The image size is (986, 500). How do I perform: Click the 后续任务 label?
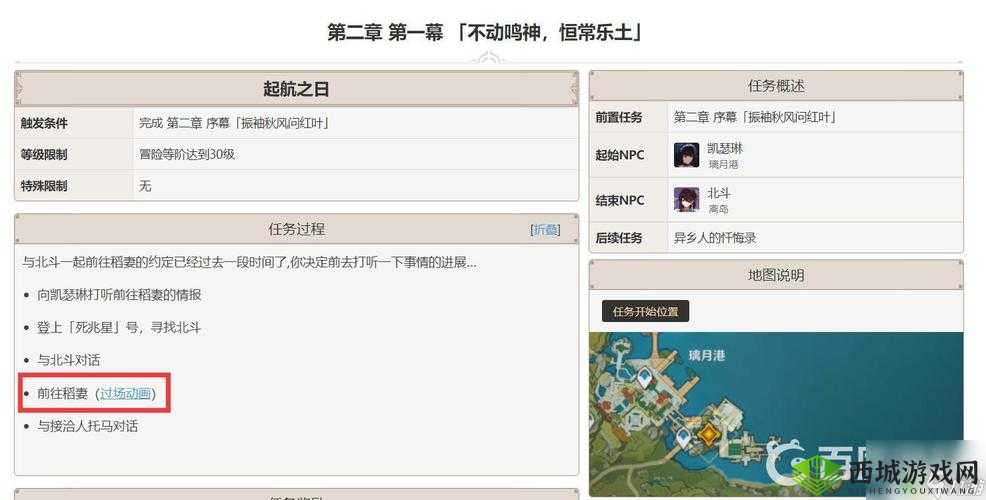coord(619,238)
